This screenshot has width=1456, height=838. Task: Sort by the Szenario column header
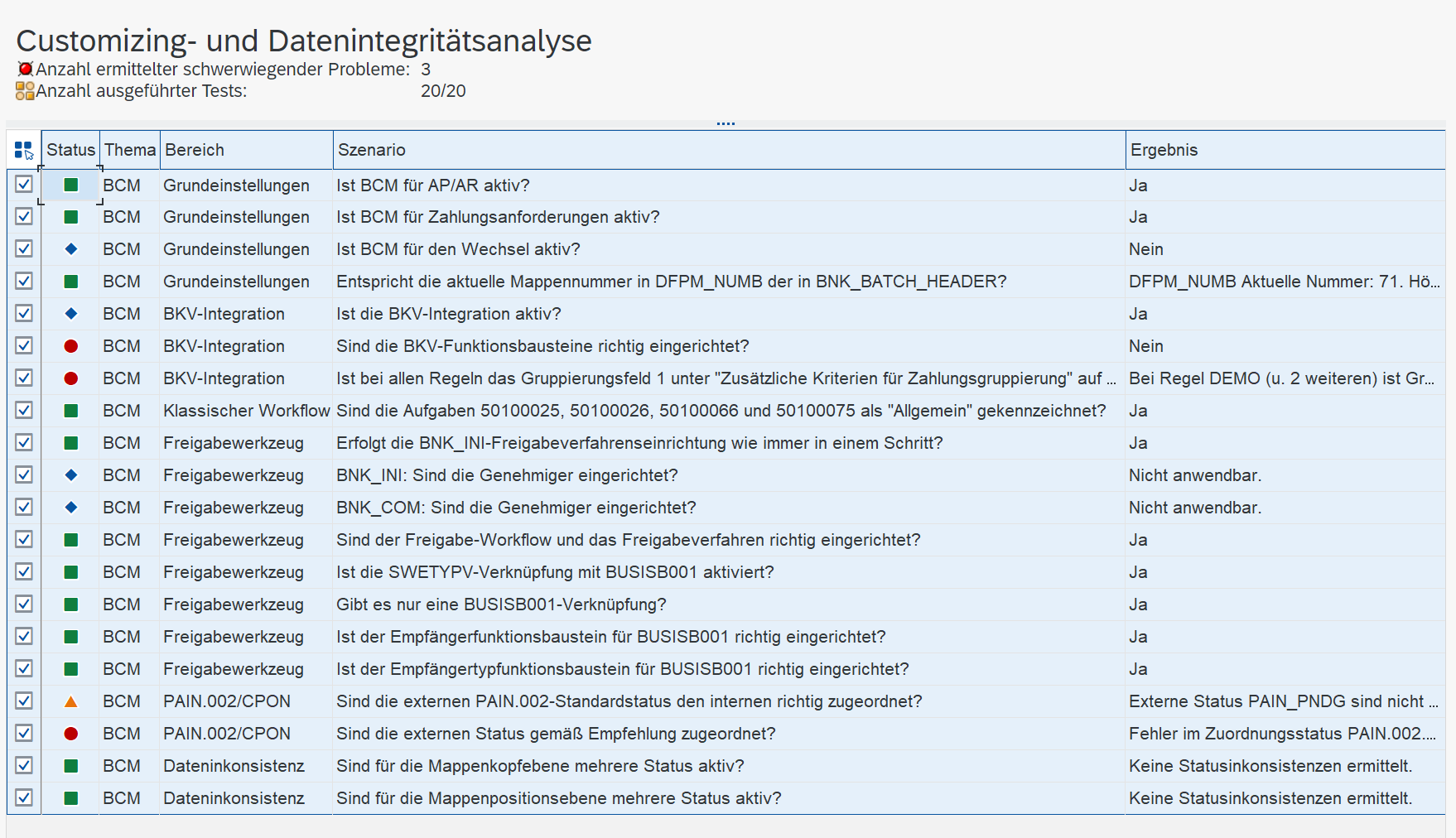[x=372, y=150]
